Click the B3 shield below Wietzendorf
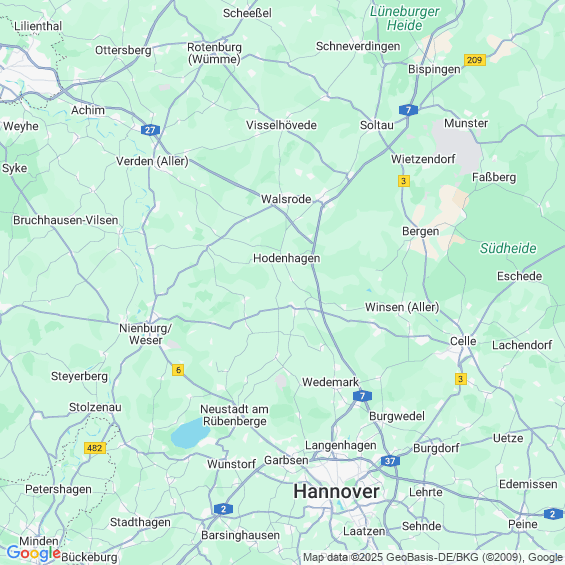 pos(404,181)
